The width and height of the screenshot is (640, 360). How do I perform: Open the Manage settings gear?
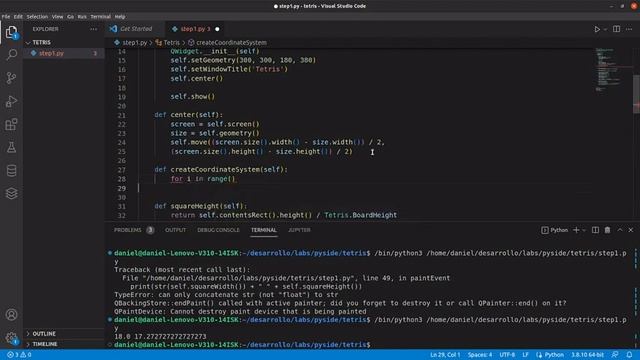click(11, 338)
